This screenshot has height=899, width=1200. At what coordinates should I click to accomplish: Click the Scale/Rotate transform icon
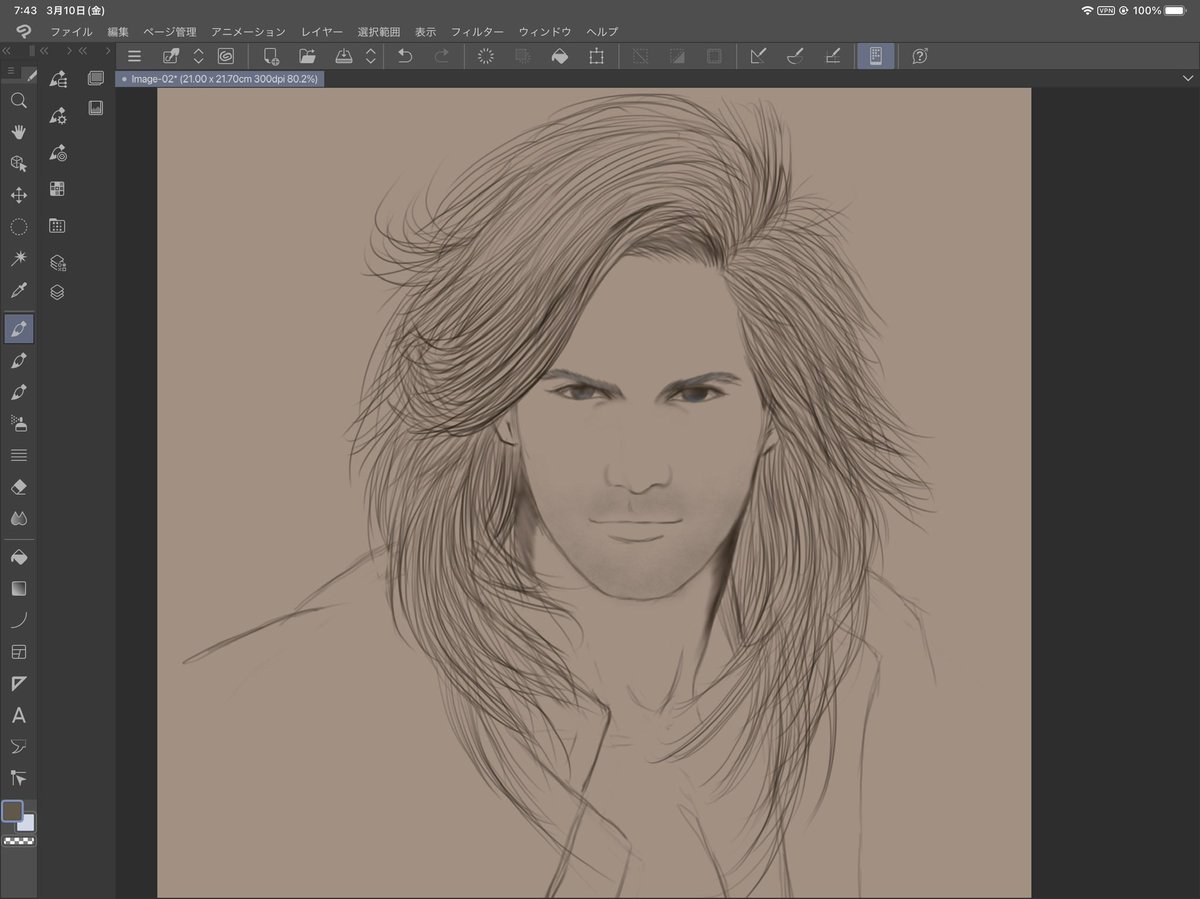tap(597, 56)
